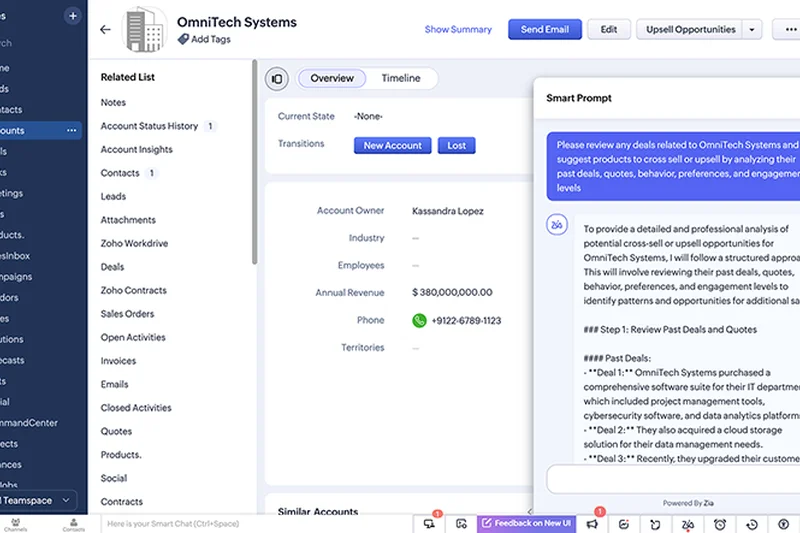Click the OmniTech Systems building logo
This screenshot has width=800, height=533.
(x=144, y=30)
